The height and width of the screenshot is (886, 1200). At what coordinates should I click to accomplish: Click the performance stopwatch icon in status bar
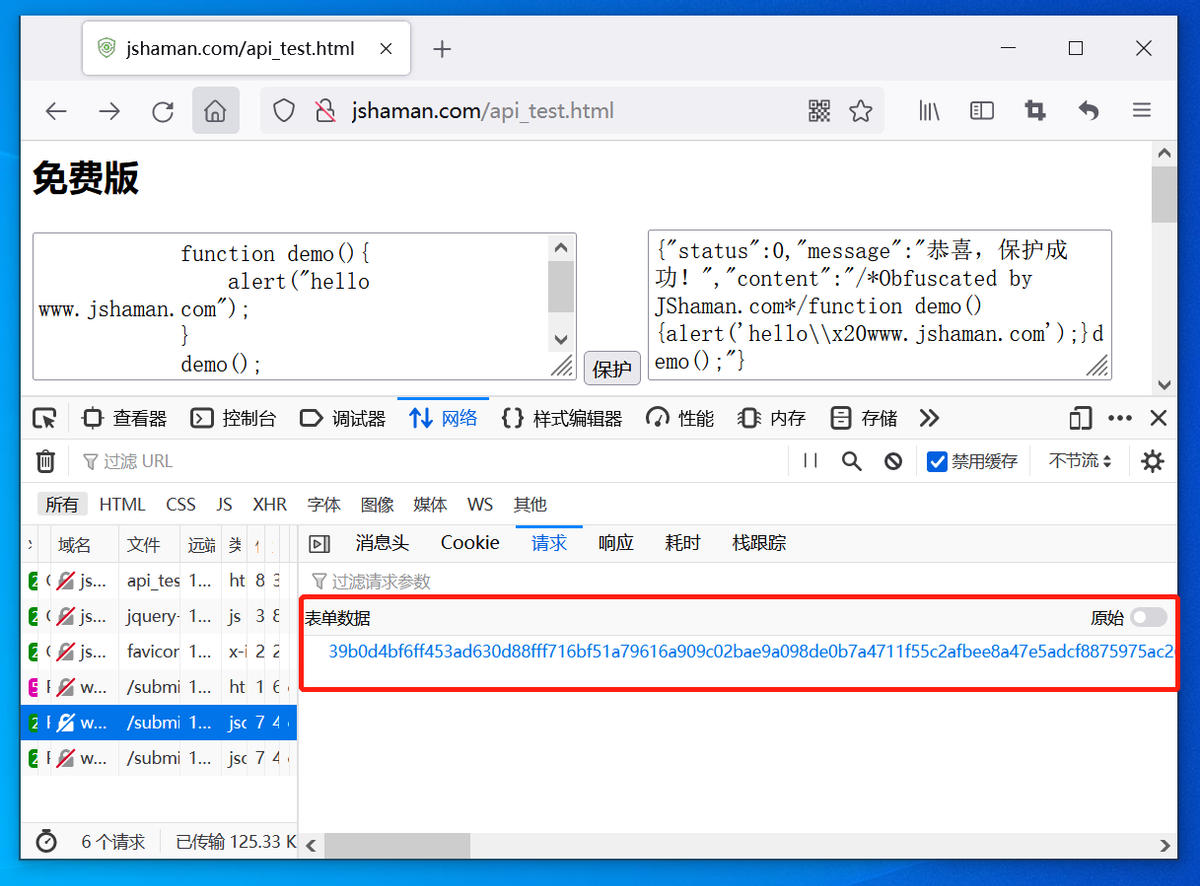(x=46, y=842)
